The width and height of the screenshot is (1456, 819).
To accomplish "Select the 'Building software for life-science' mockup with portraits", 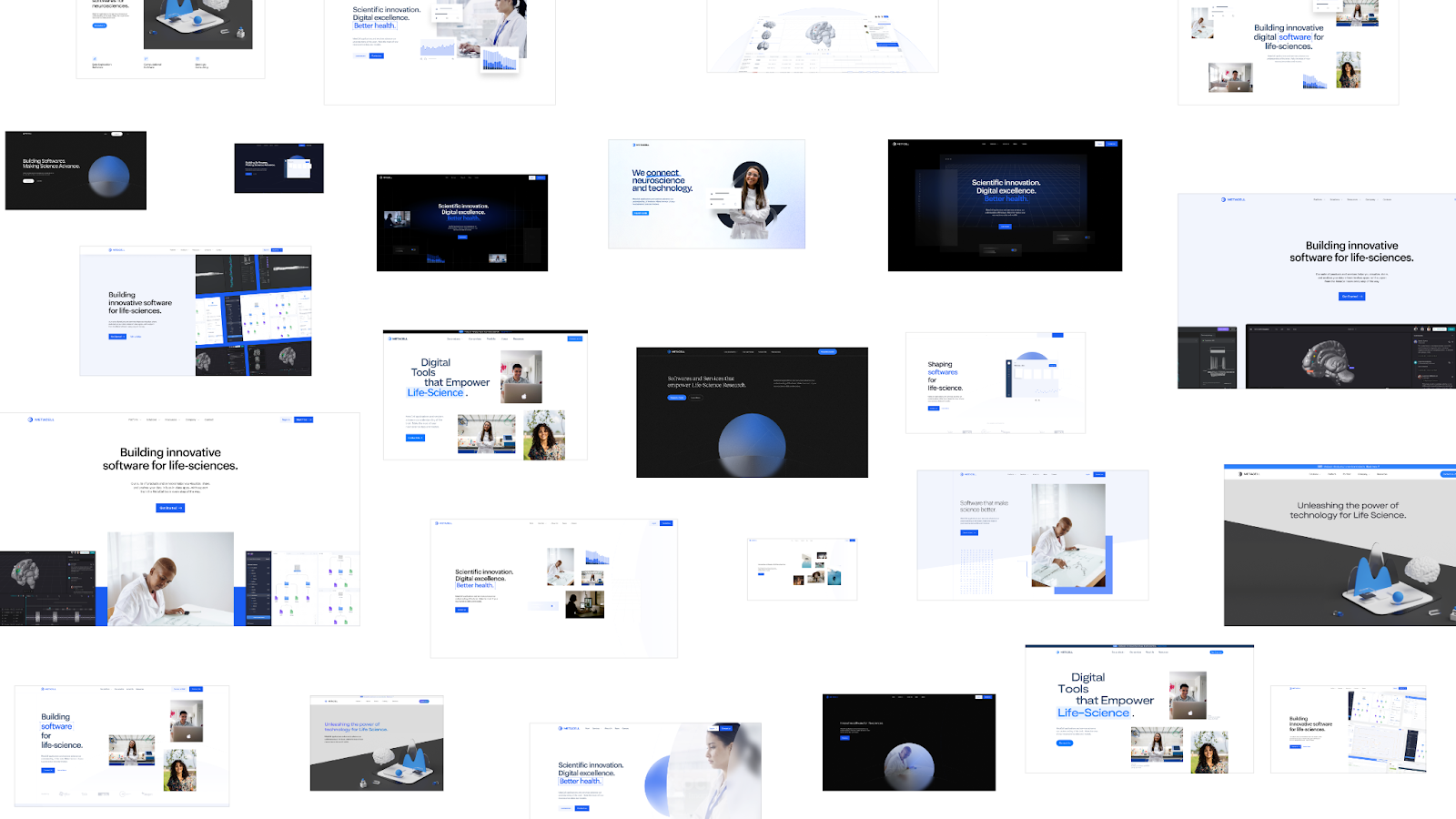I will (x=122, y=746).
